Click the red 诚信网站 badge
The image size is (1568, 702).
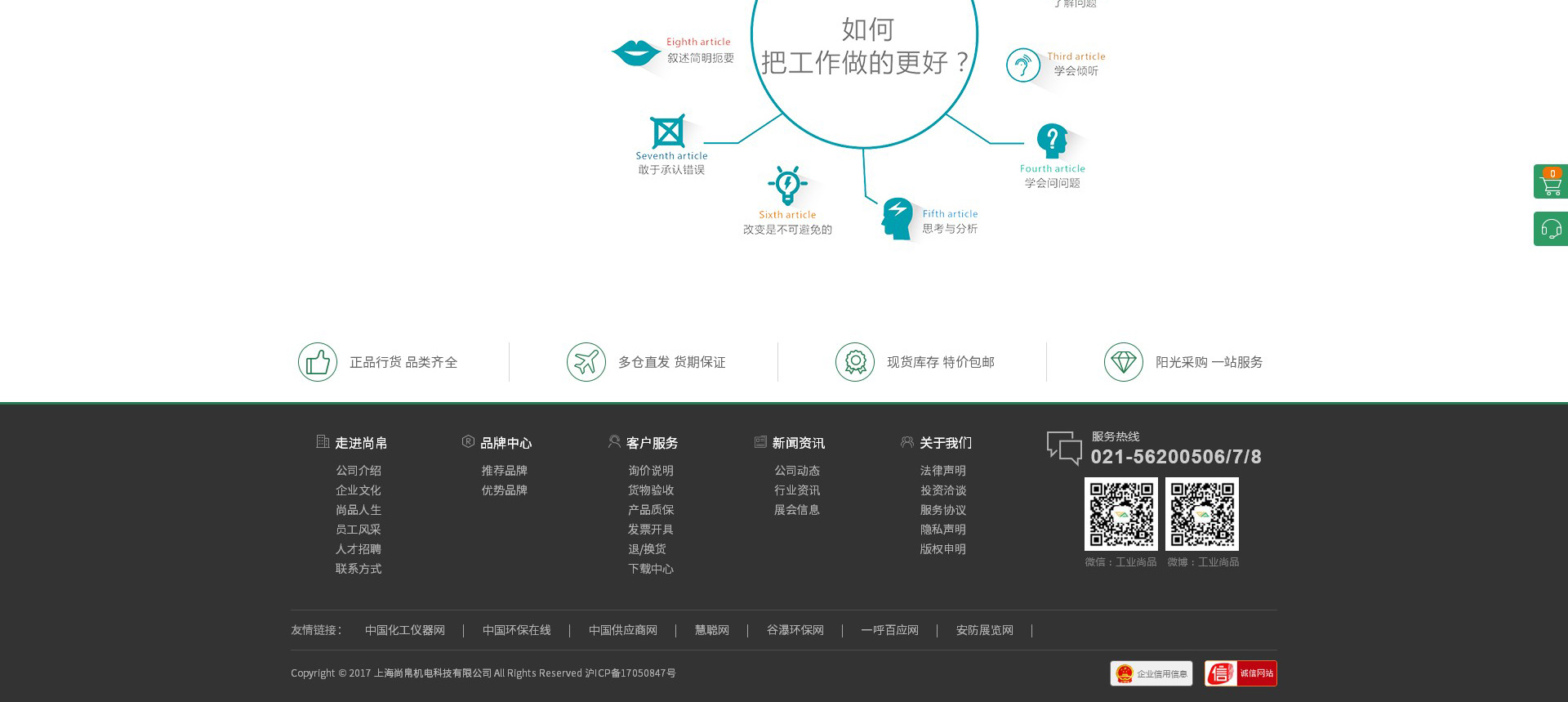1240,673
